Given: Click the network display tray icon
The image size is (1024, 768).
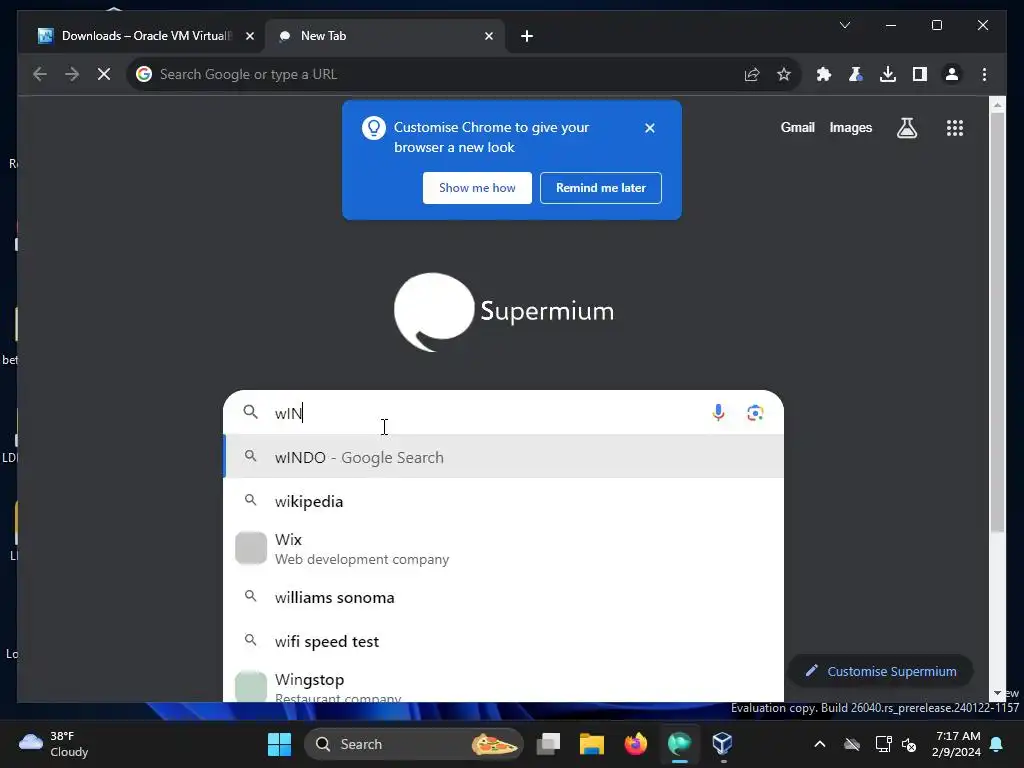Looking at the screenshot, I should [x=883, y=744].
